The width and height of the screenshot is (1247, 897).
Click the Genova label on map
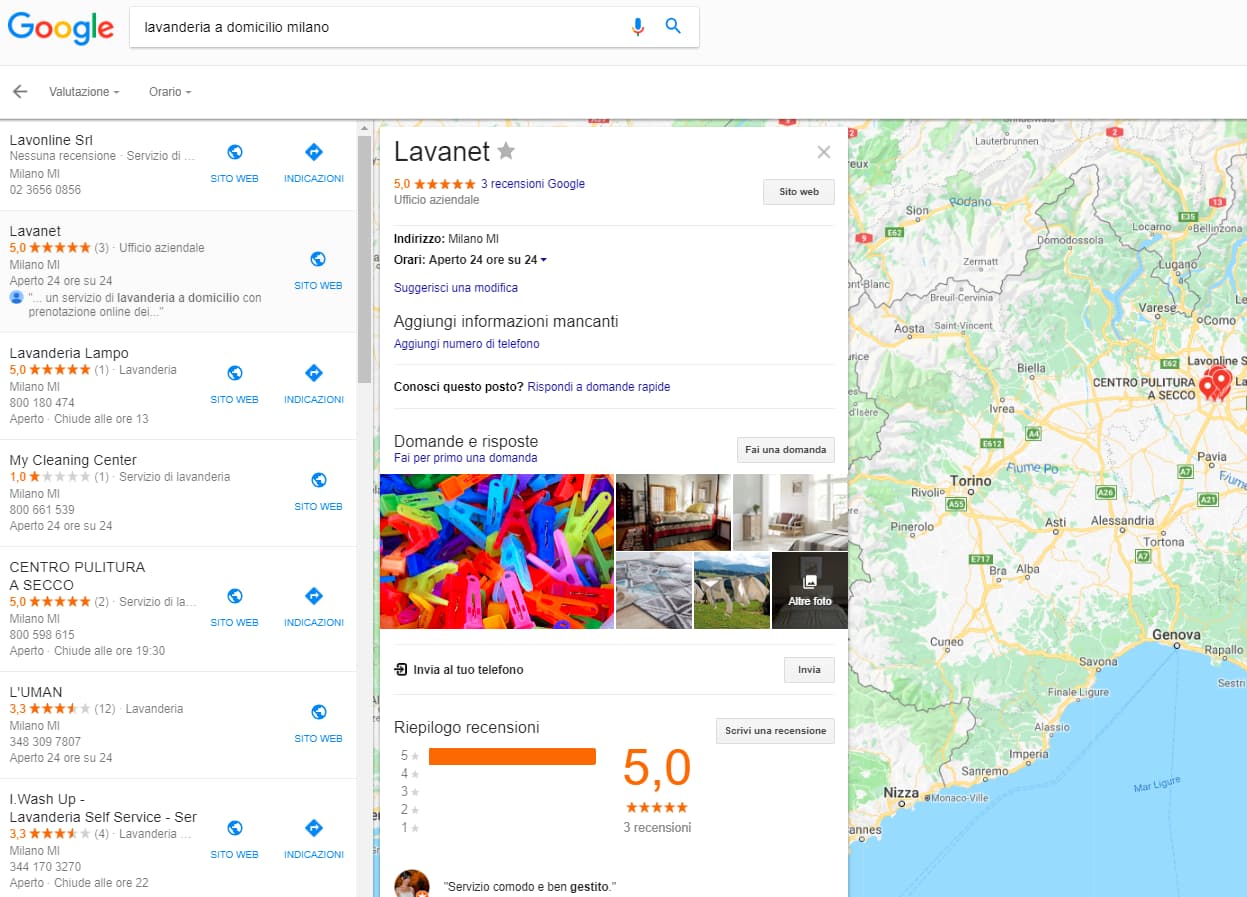(1176, 635)
